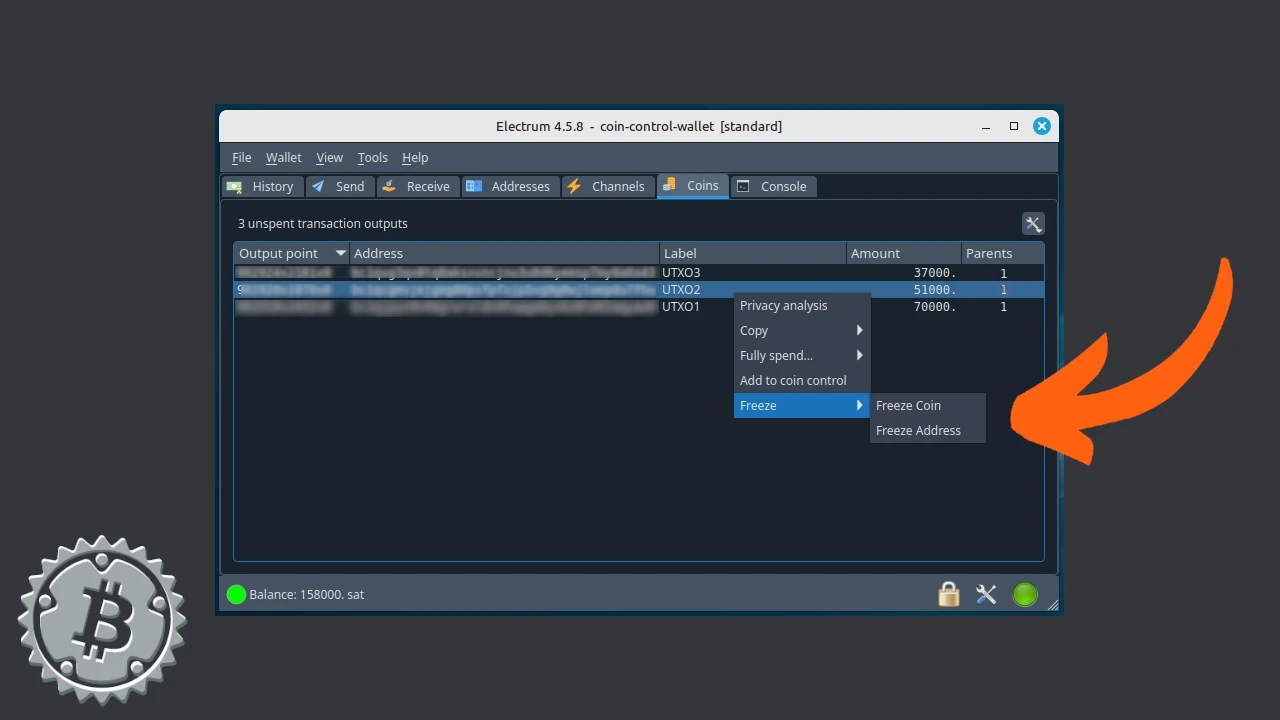Open the Wallet menu
Image resolution: width=1280 pixels, height=720 pixels.
click(x=283, y=157)
